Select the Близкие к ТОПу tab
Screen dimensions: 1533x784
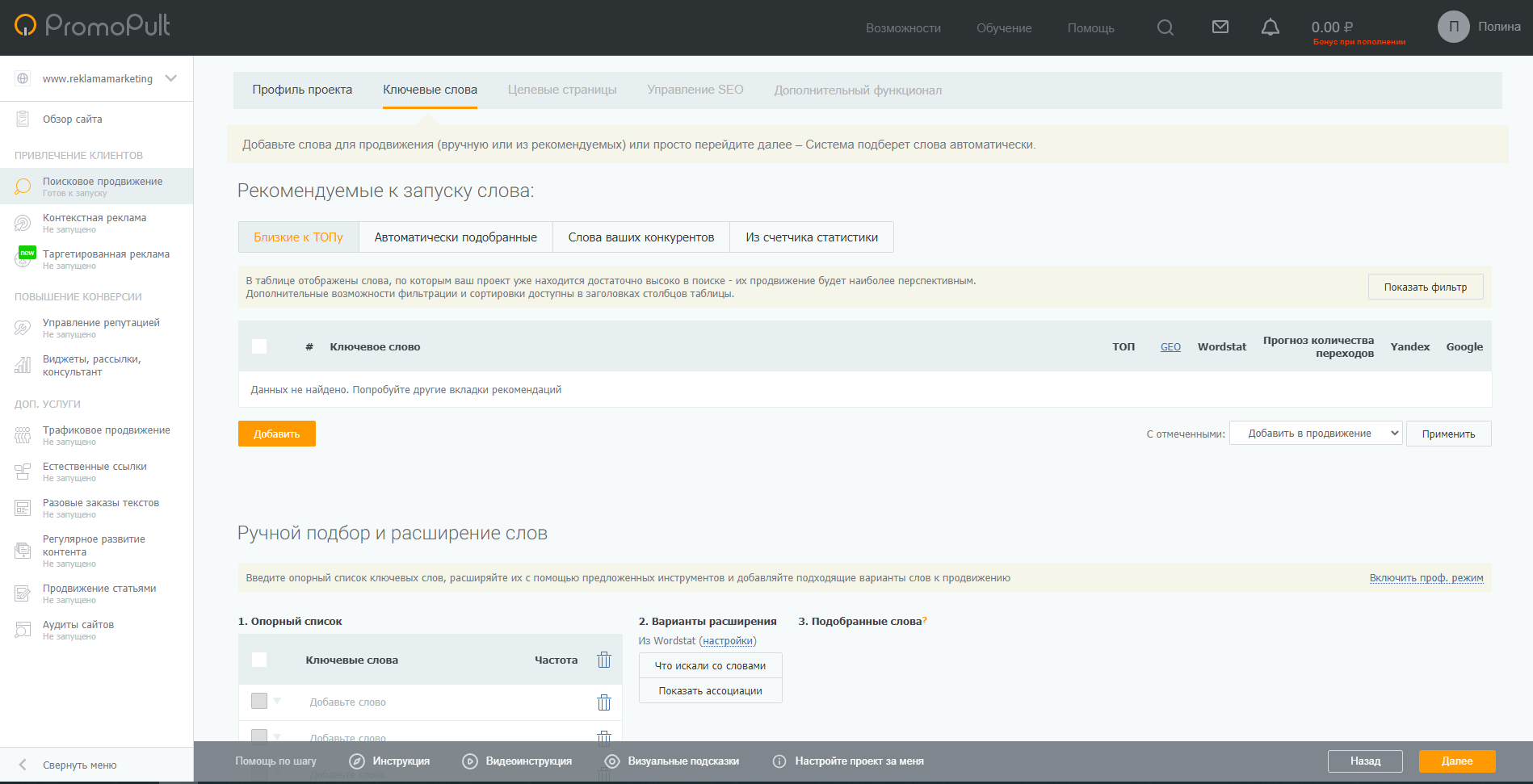pos(299,237)
